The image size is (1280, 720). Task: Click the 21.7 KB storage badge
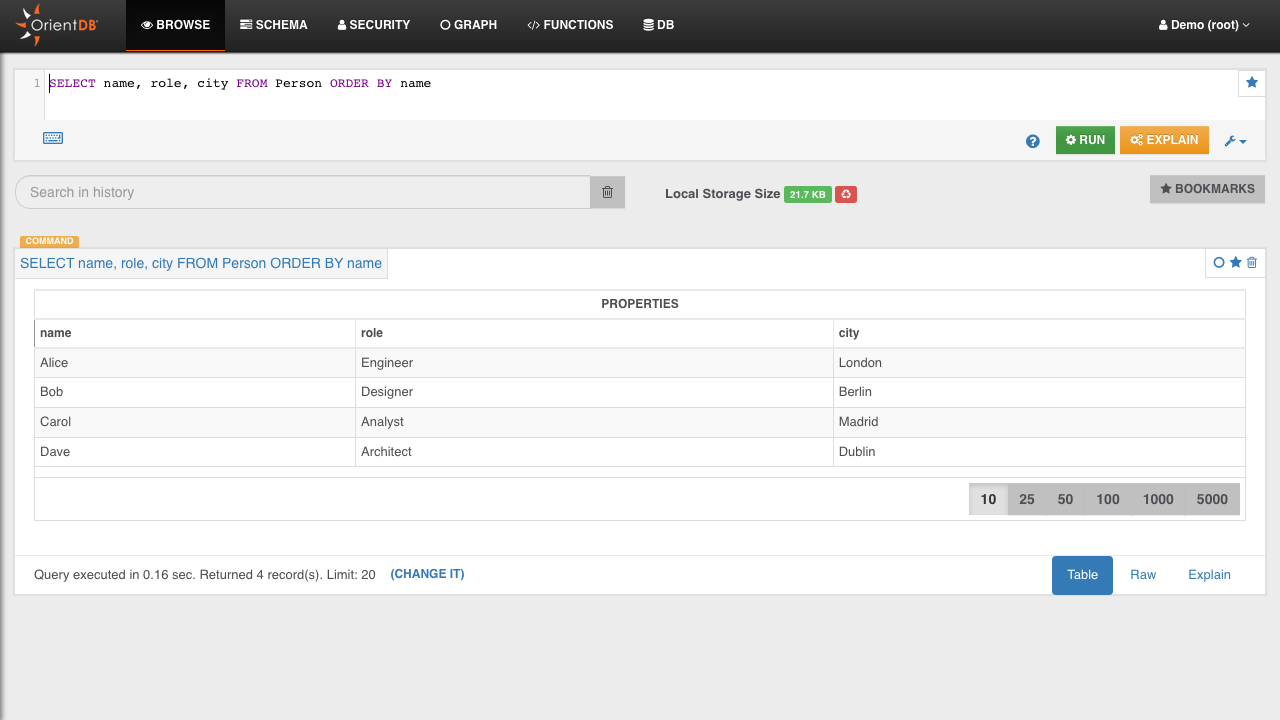808,194
